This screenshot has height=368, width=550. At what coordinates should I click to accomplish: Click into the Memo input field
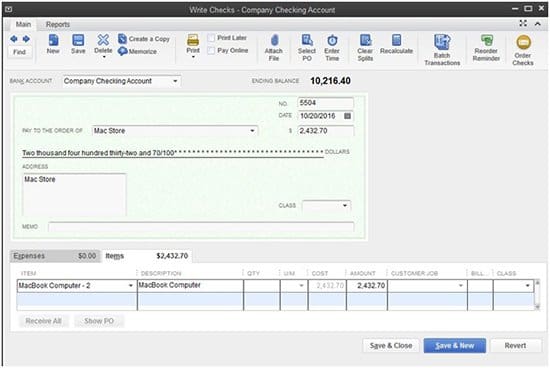click(201, 227)
